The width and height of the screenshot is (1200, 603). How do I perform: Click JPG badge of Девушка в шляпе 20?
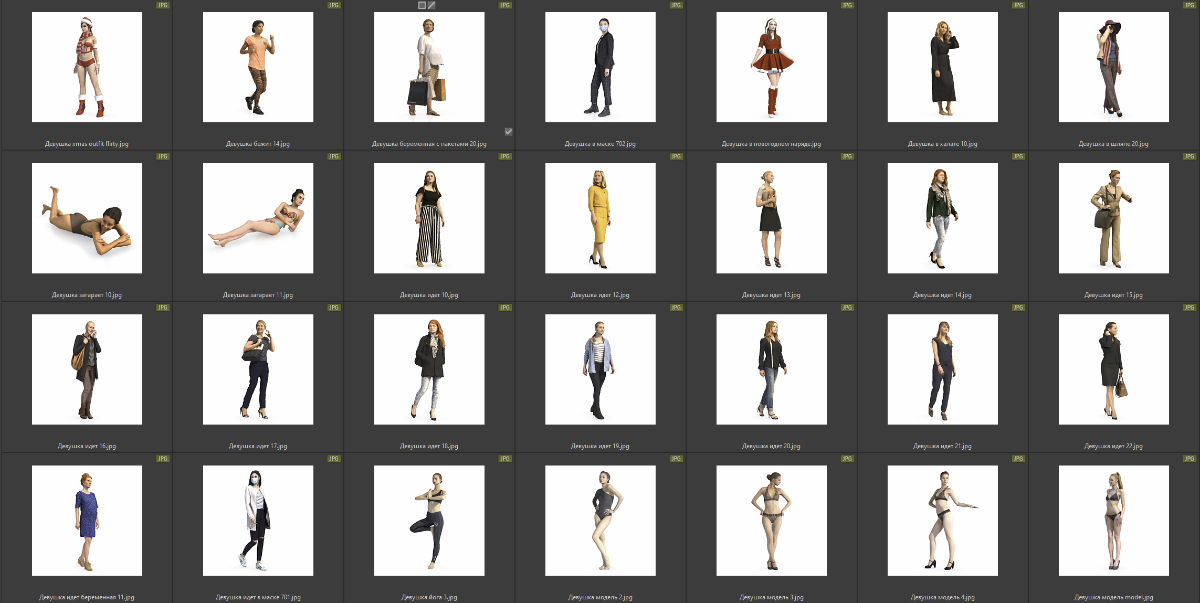click(x=1190, y=5)
